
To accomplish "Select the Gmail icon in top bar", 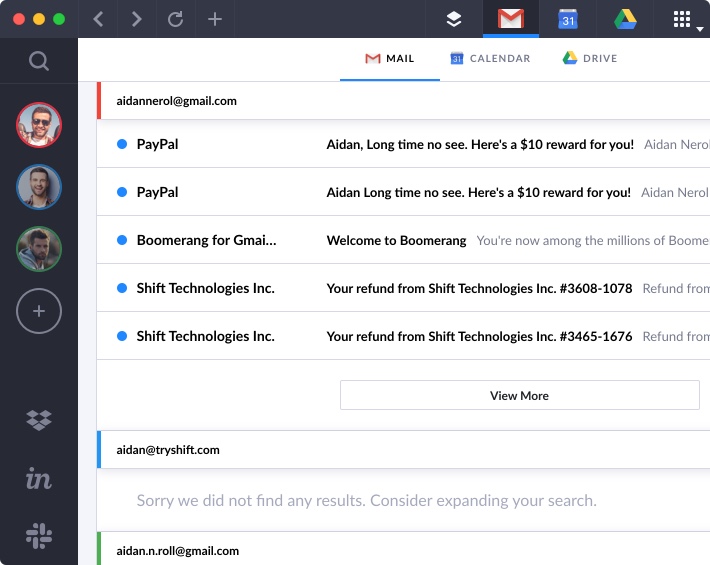I will click(x=511, y=19).
